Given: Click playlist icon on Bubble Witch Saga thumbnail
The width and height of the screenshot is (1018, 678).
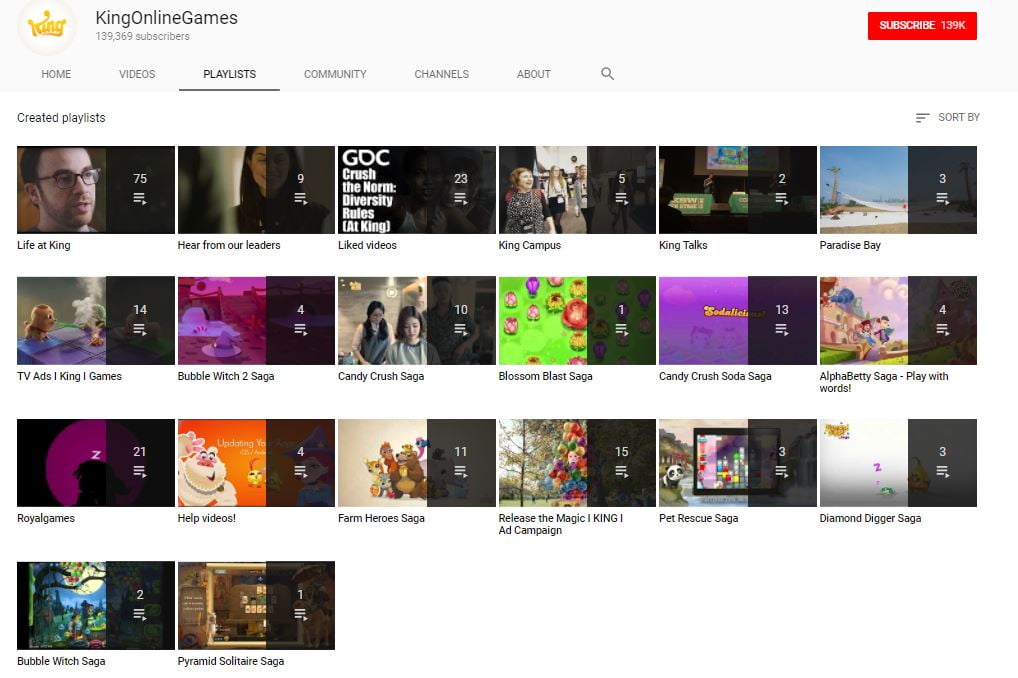Looking at the screenshot, I should click(140, 614).
